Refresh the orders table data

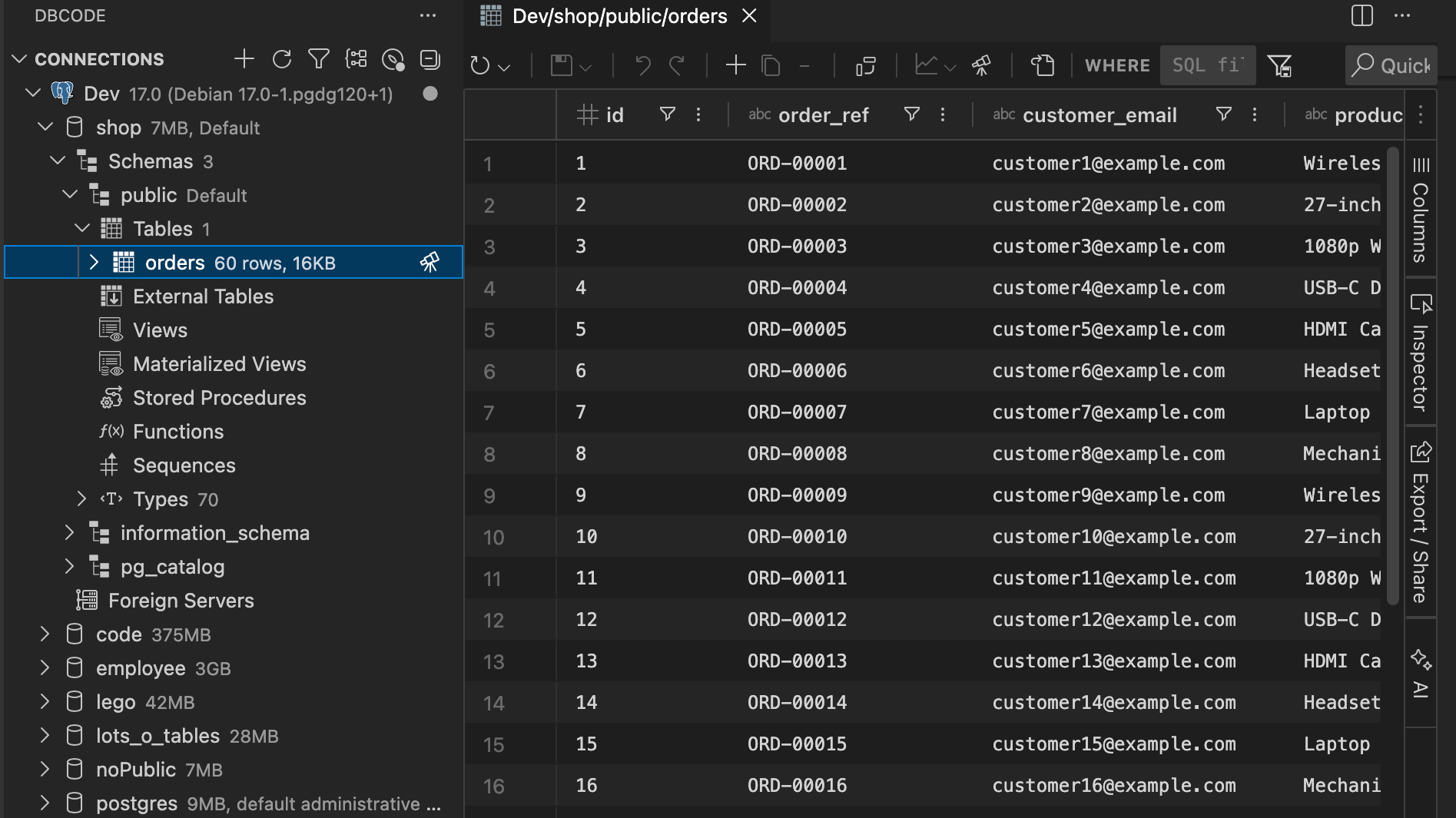[x=480, y=66]
